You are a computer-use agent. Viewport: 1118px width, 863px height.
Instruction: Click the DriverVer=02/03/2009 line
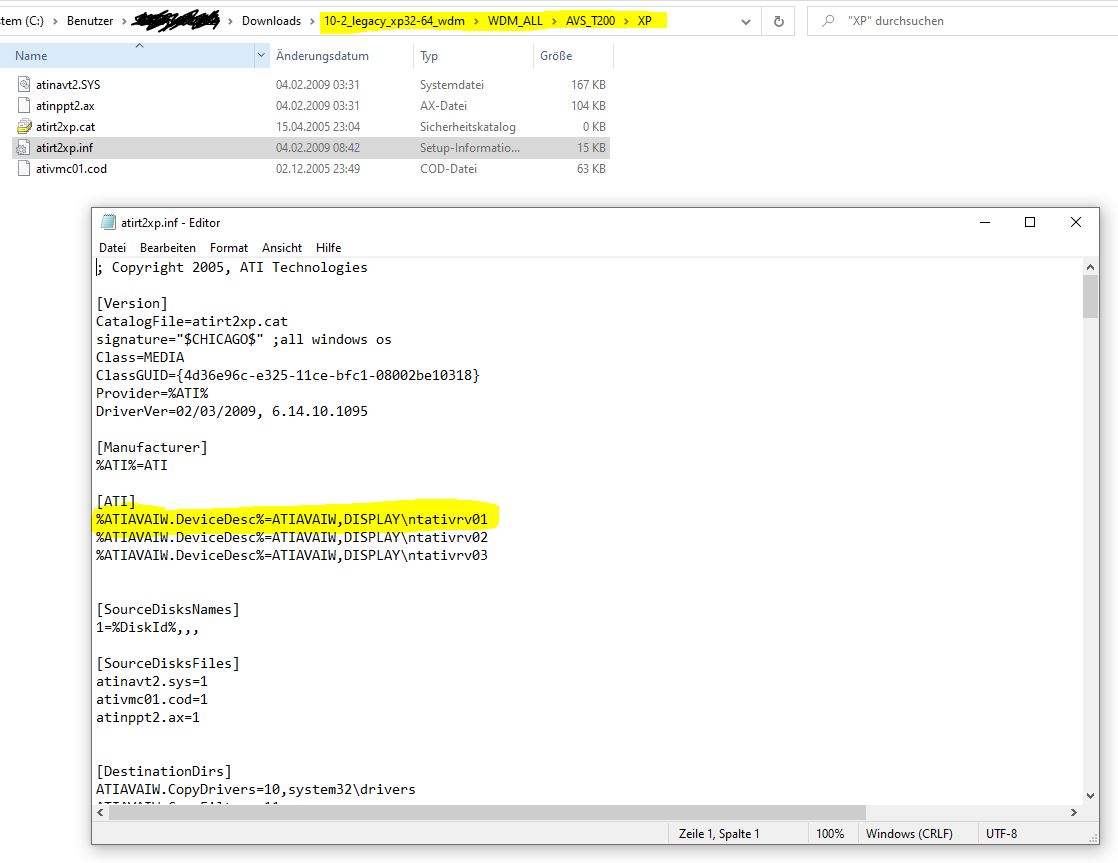[x=232, y=411]
